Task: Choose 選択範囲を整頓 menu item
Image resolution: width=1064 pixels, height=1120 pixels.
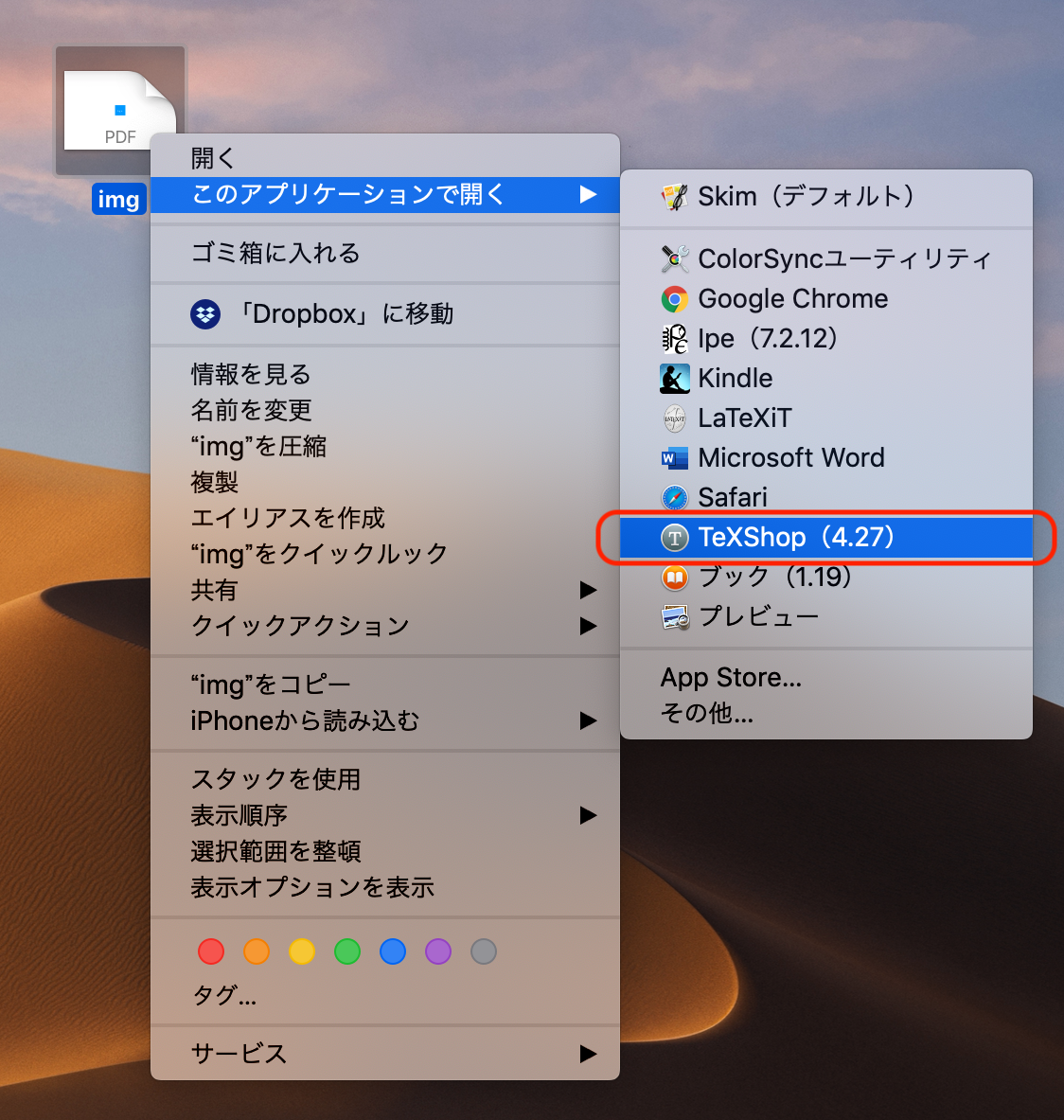Action: pos(385,851)
